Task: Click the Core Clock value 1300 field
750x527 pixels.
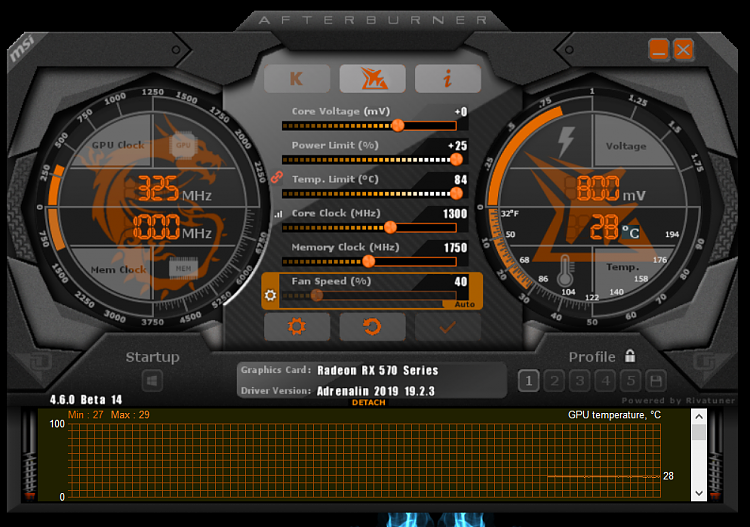Action: click(x=455, y=214)
